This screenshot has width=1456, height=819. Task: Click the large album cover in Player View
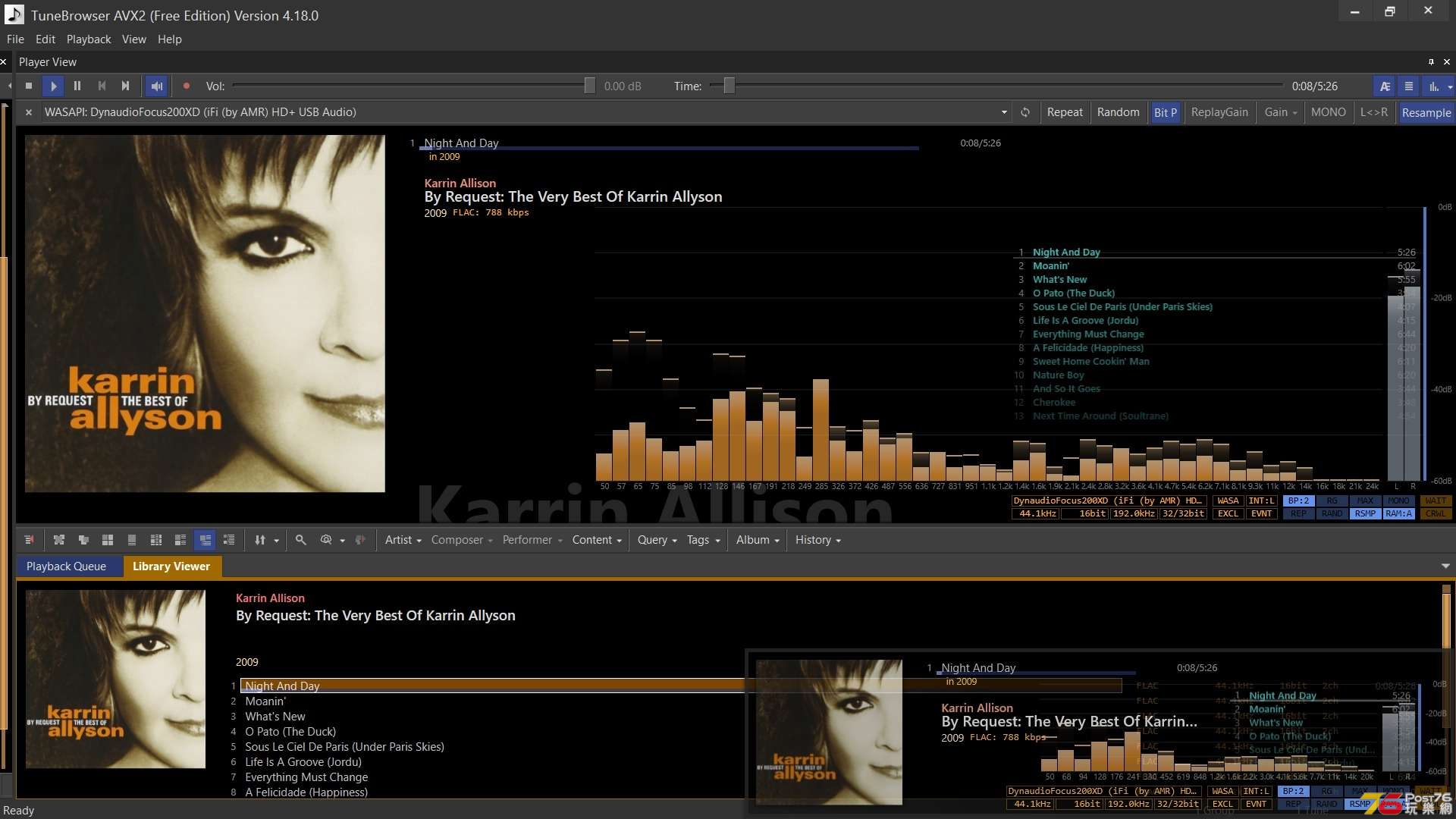[x=205, y=314]
